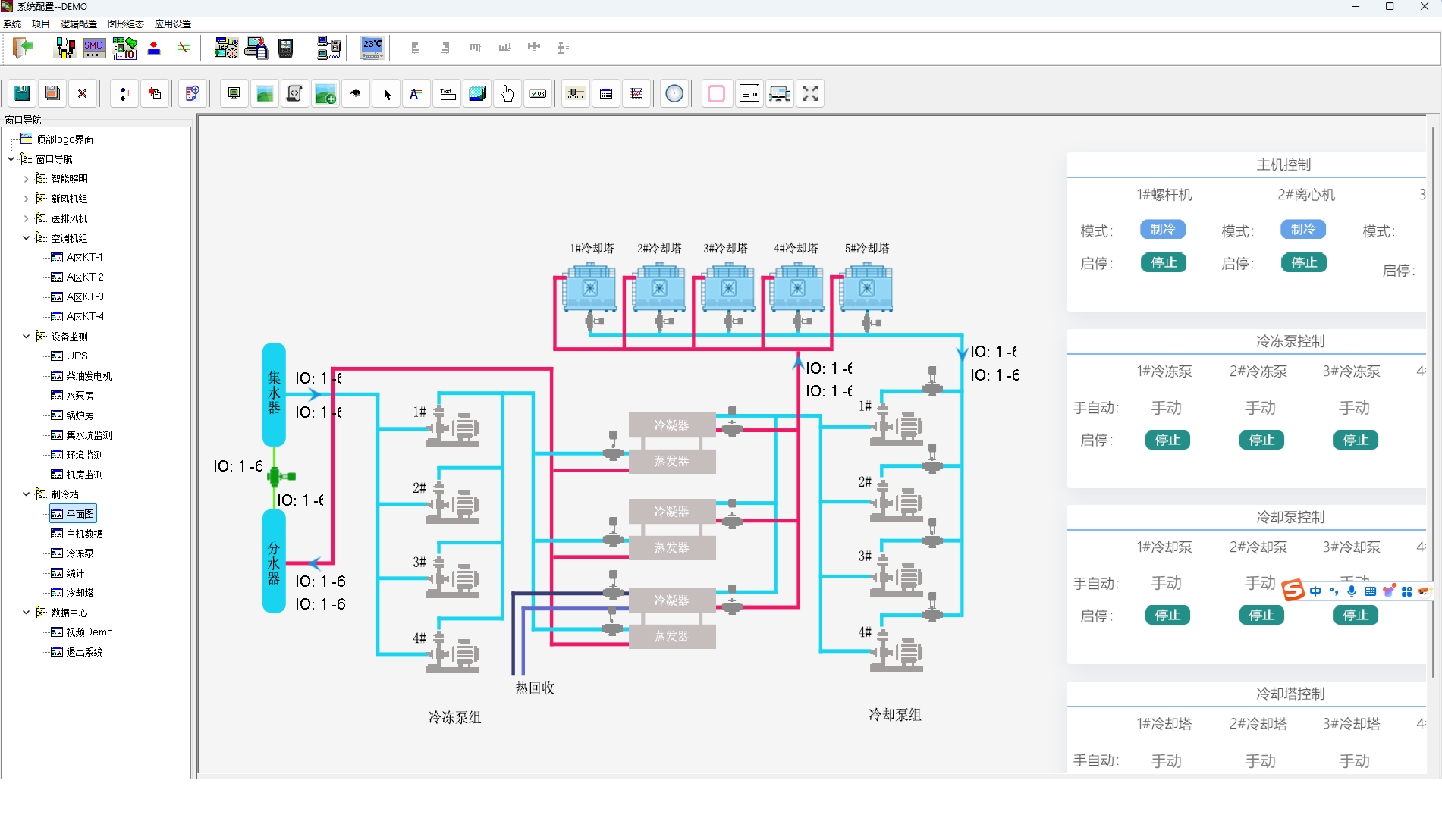Viewport: 1442px width, 840px height.
Task: Toggle 1#螺杆机 start/stop 停止 button
Action: (x=1163, y=263)
